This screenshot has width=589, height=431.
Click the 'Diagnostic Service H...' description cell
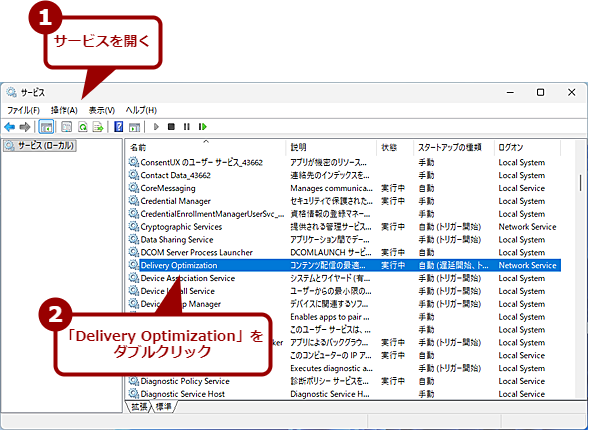pyautogui.click(x=330, y=394)
